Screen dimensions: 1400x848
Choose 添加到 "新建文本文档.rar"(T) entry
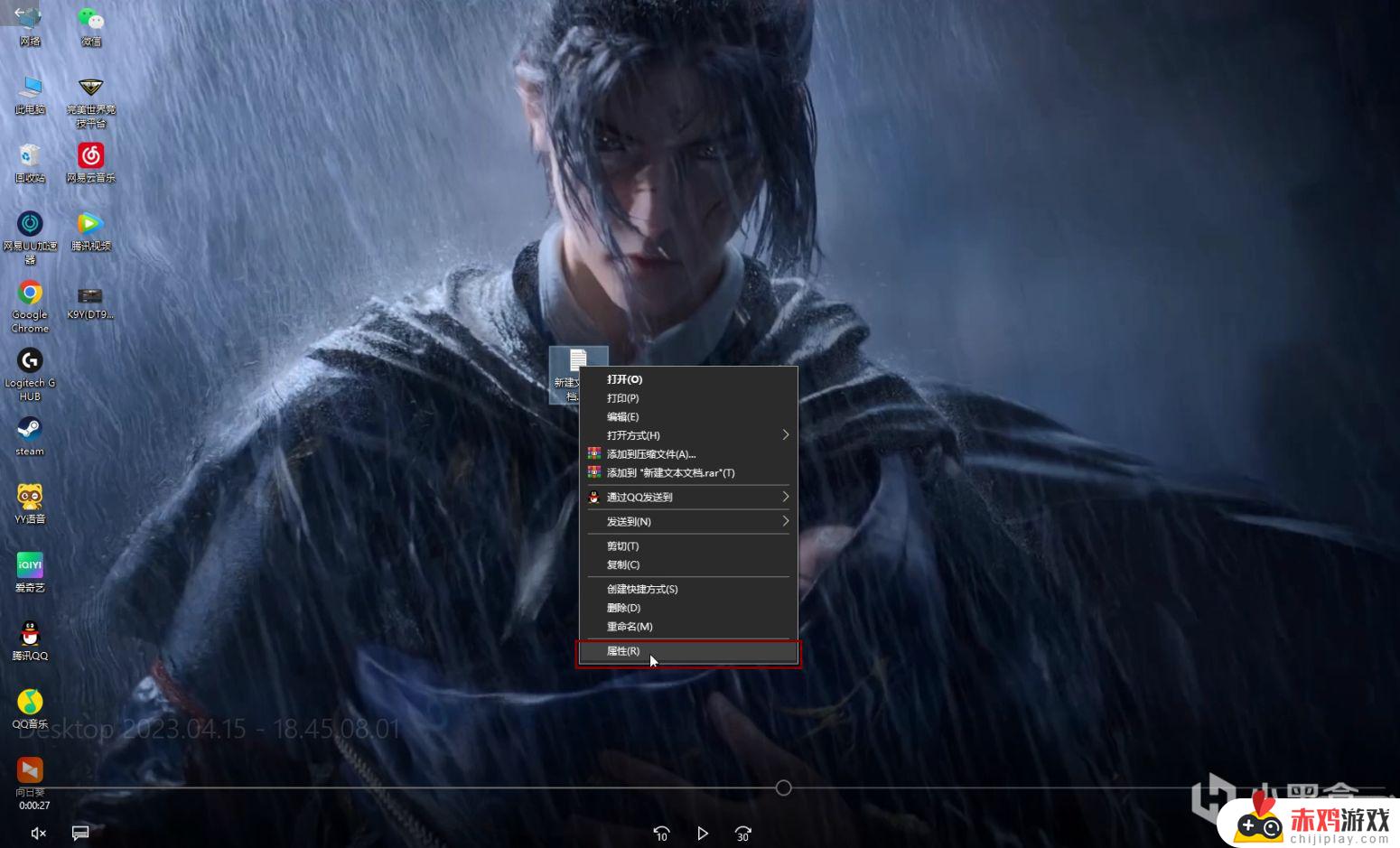tap(688, 473)
